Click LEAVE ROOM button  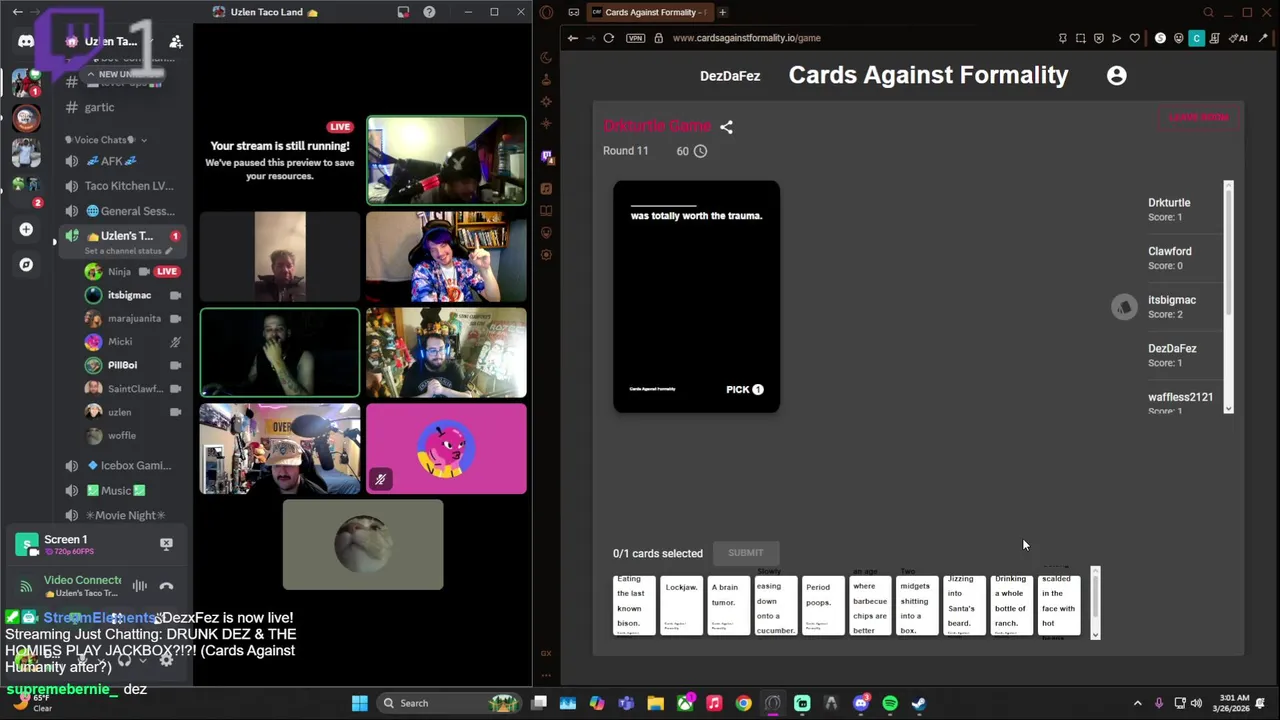[x=1198, y=117]
